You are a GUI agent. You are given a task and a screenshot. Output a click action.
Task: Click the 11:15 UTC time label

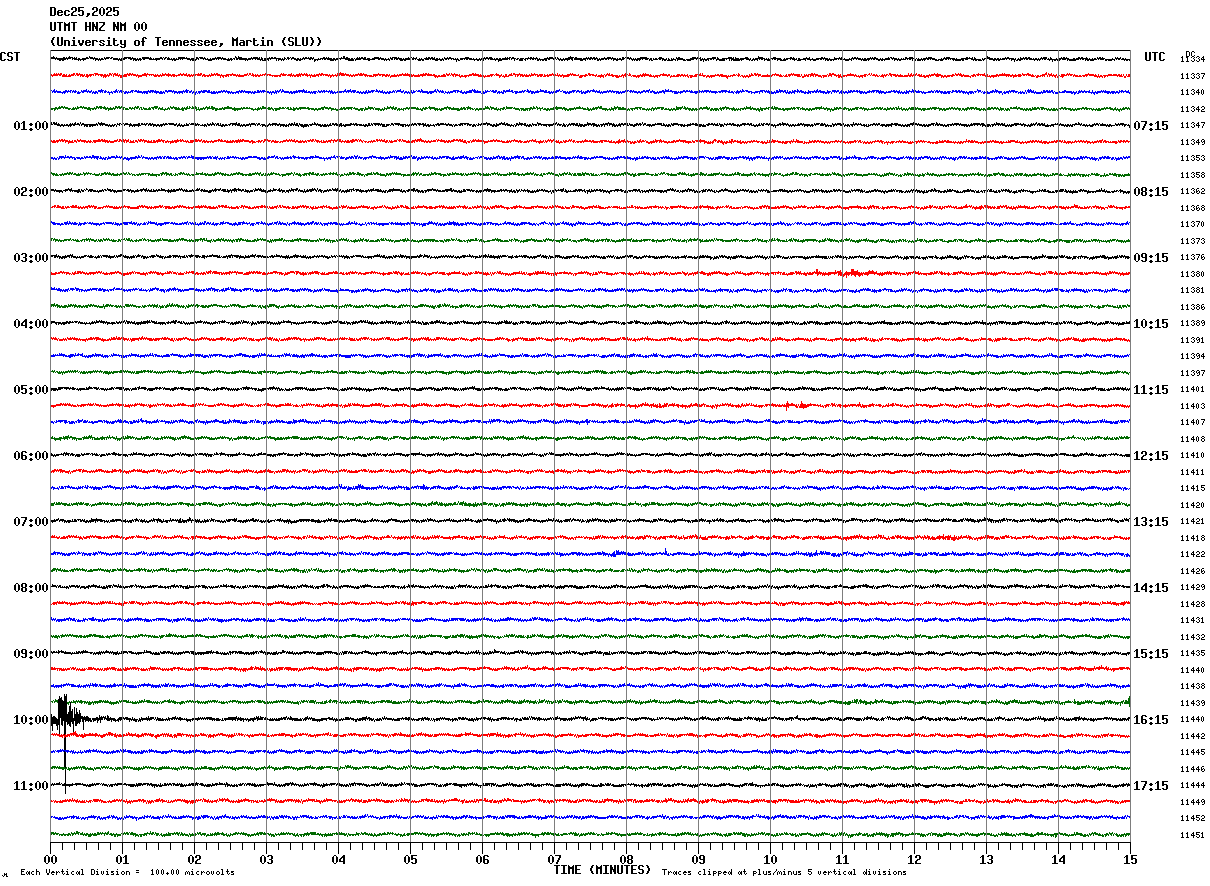click(x=1151, y=390)
